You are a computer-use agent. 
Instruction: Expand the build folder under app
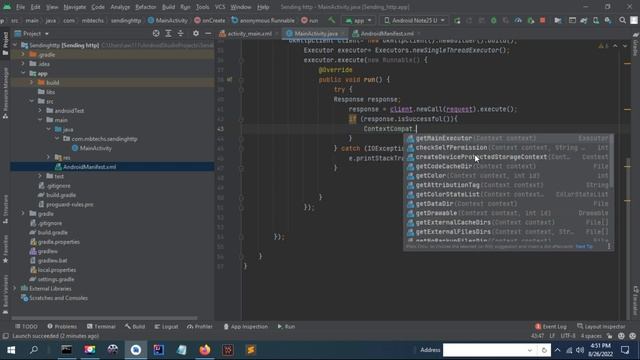click(x=31, y=82)
